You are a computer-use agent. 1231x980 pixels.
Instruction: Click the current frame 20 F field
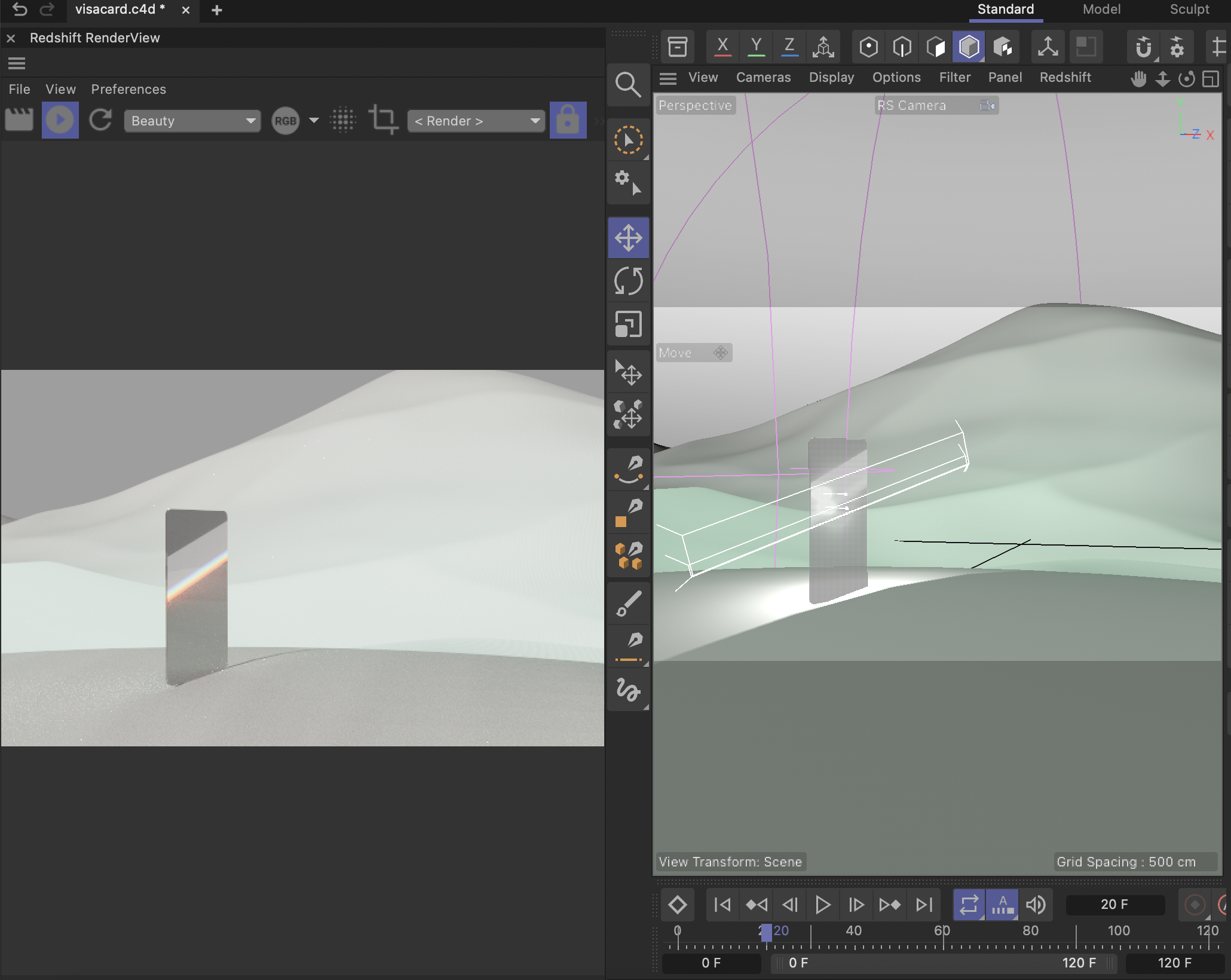point(1114,905)
